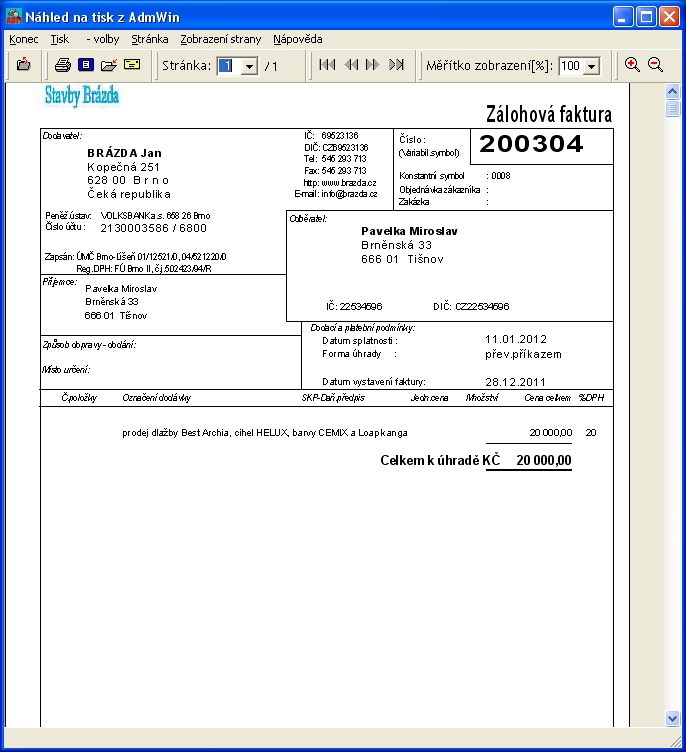
Task: Click the blue print options icon
Action: 86,64
